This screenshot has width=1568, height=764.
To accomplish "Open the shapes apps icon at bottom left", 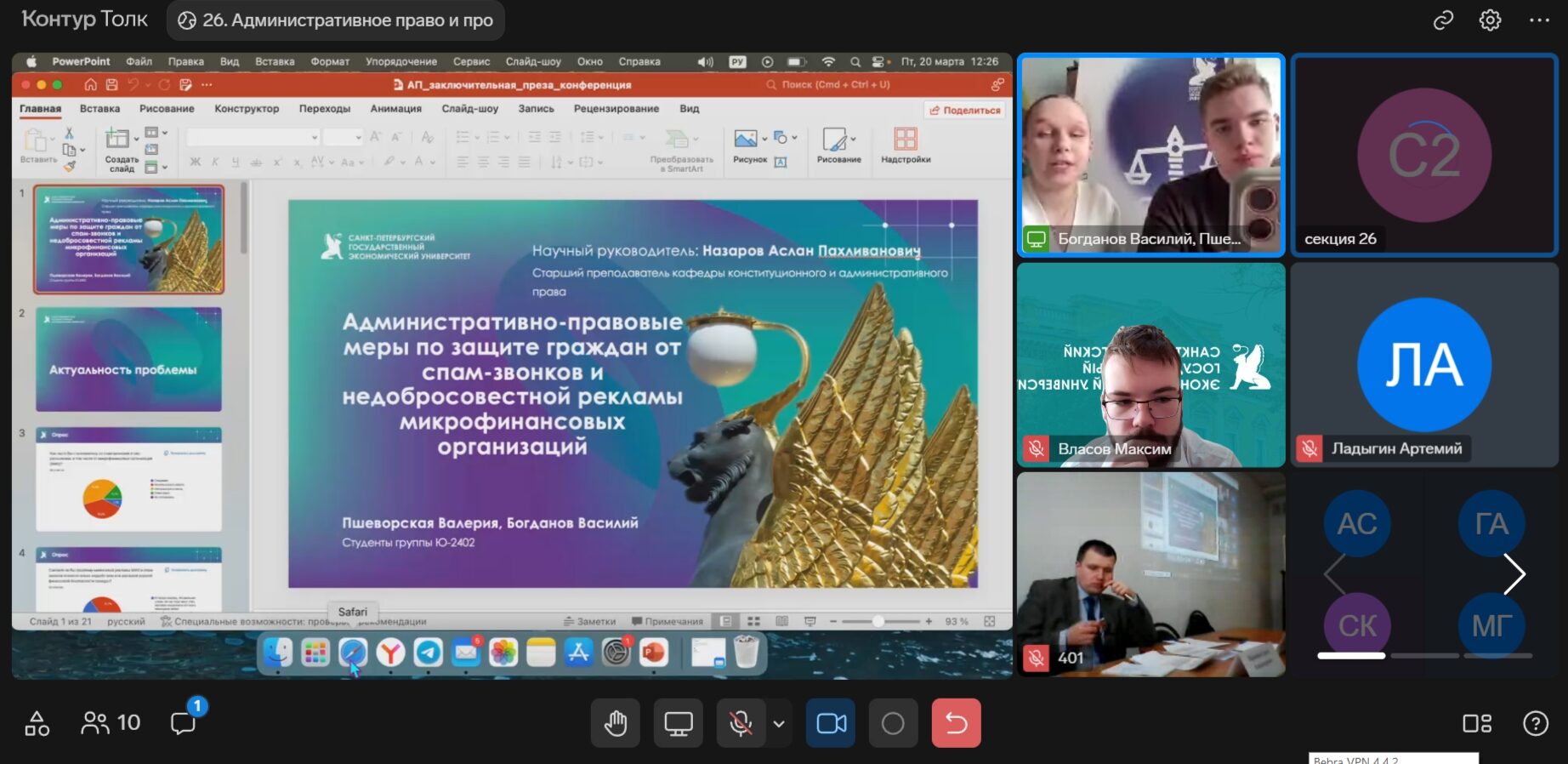I will click(37, 723).
